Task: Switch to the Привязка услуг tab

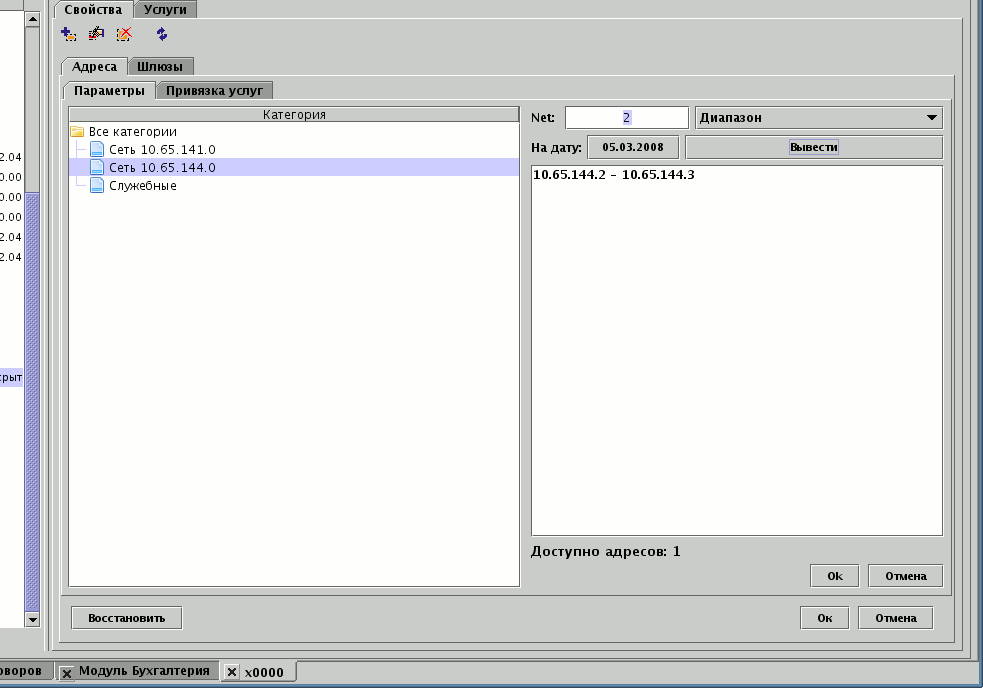Action: 214,90
